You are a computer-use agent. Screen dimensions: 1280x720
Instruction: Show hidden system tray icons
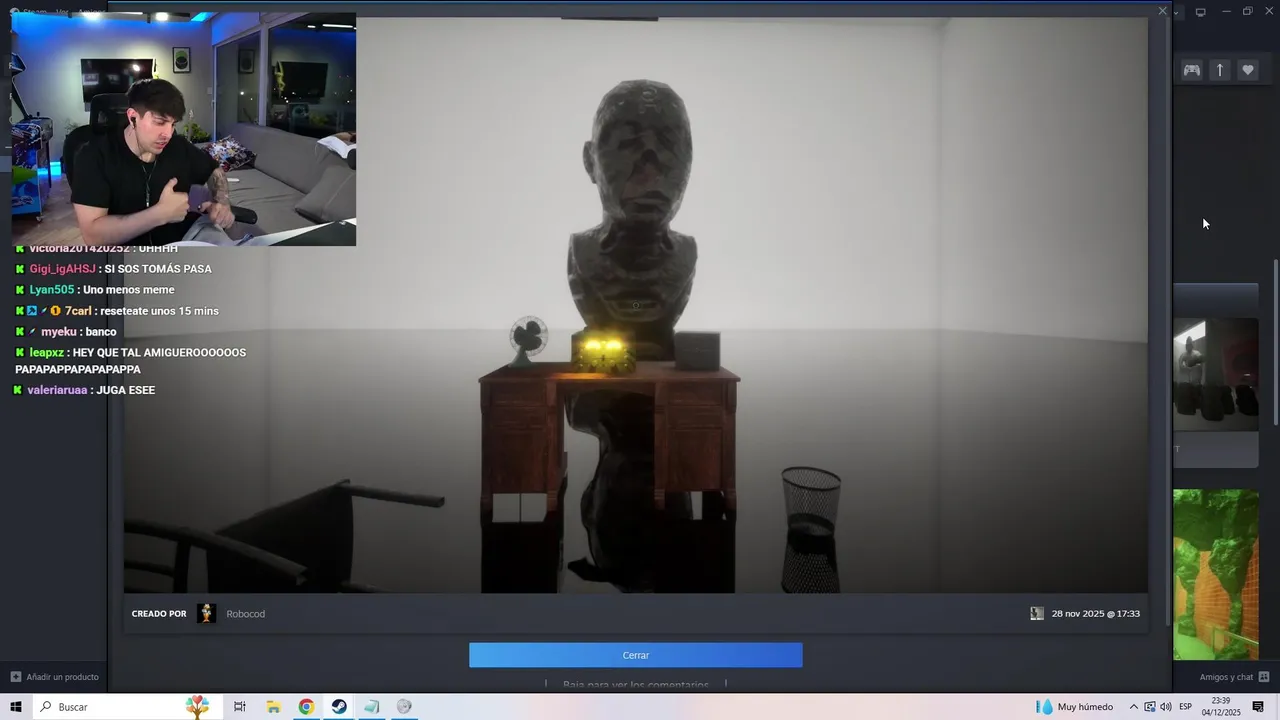point(1133,707)
